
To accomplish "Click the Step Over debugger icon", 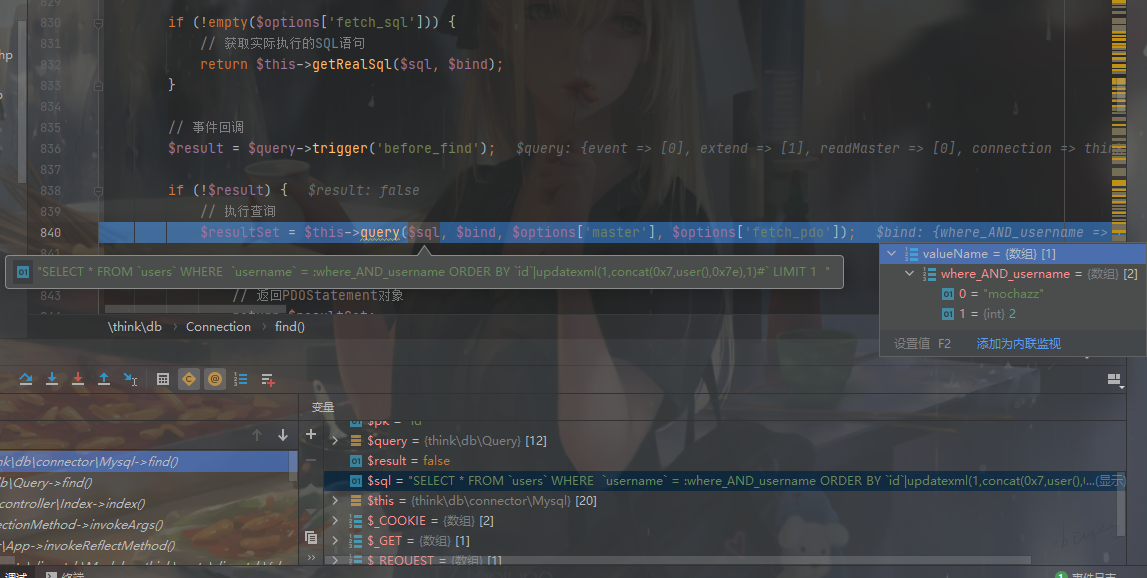I will [x=26, y=379].
